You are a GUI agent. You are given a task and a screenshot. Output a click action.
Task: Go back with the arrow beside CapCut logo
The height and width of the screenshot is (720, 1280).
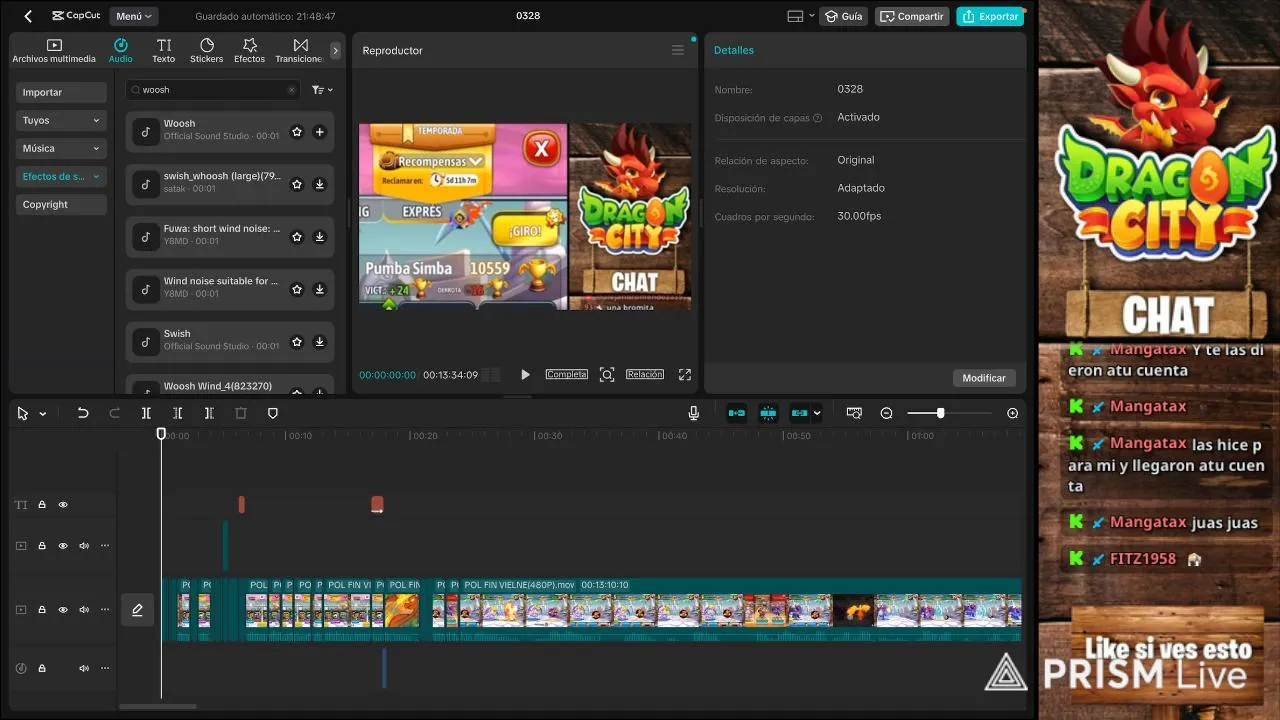[x=28, y=16]
